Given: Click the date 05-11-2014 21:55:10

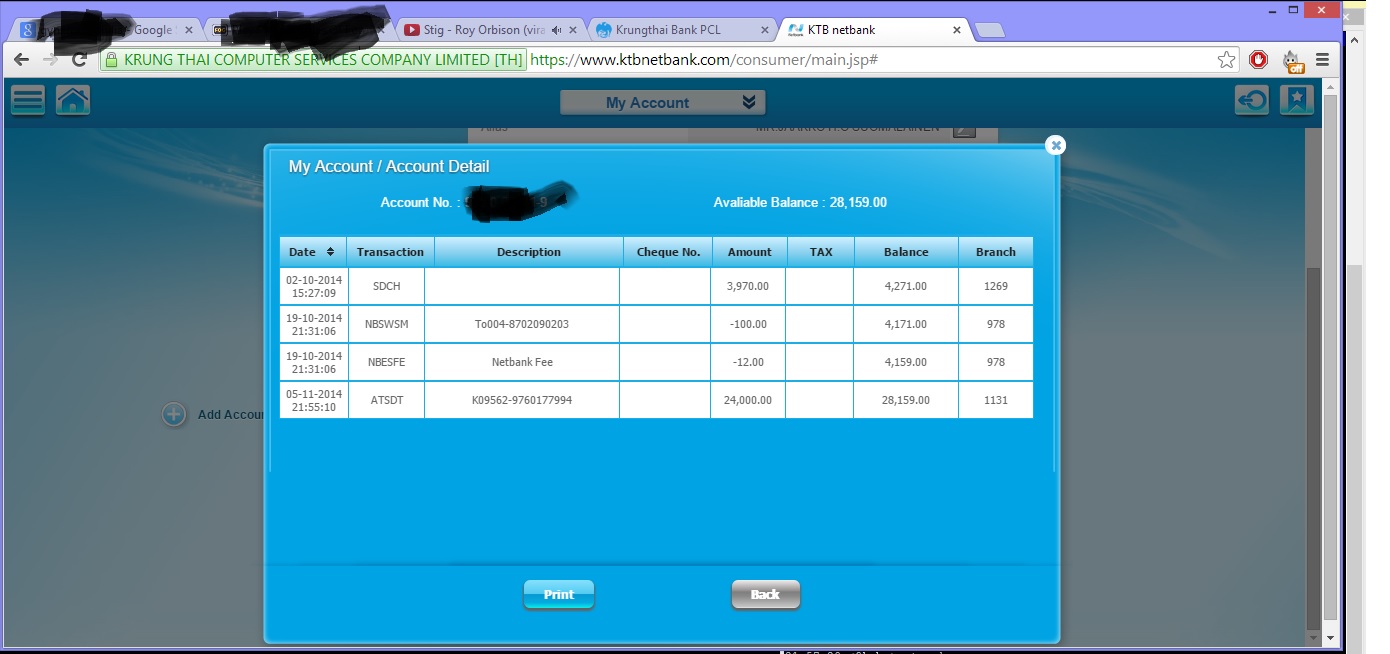Looking at the screenshot, I should pos(314,400).
